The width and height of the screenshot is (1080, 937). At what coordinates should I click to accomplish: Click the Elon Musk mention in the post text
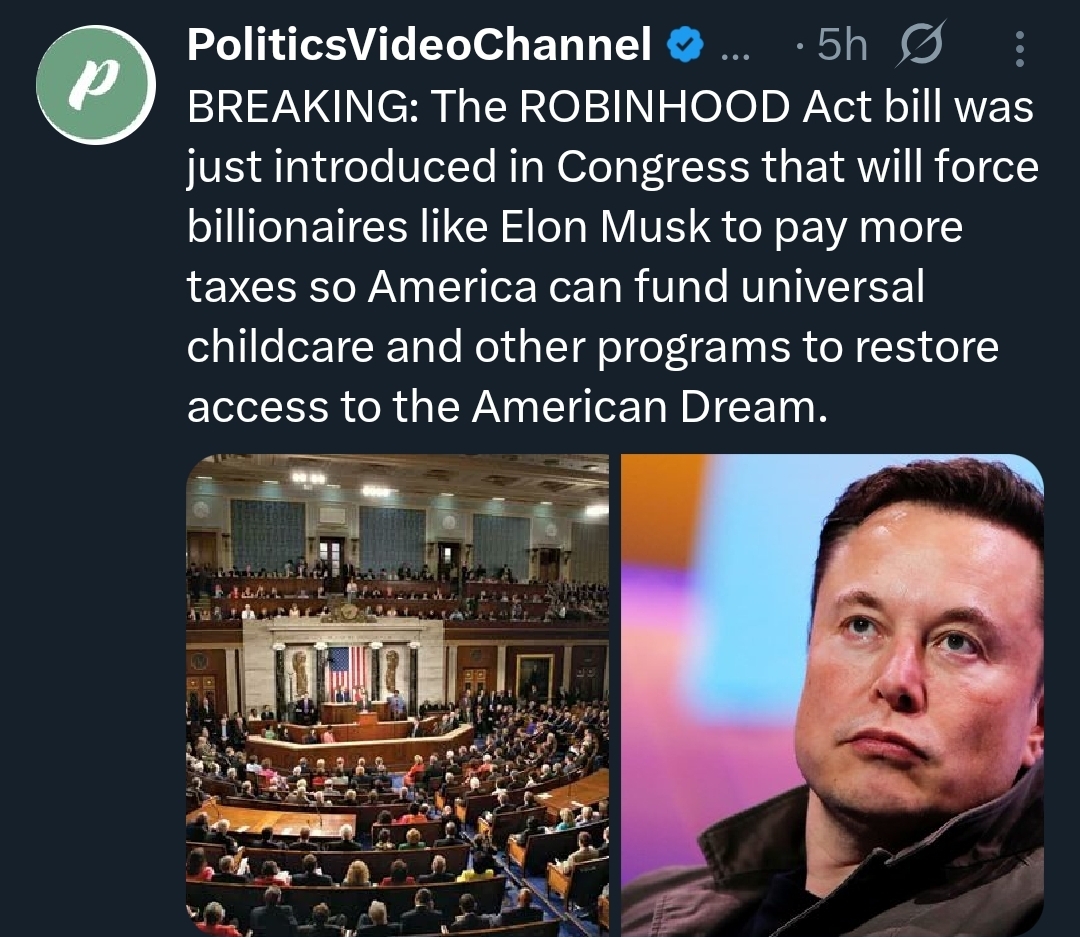(x=605, y=227)
